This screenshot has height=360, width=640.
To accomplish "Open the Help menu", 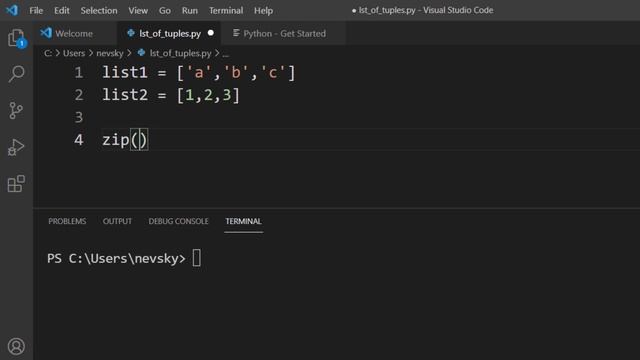I will [x=263, y=10].
